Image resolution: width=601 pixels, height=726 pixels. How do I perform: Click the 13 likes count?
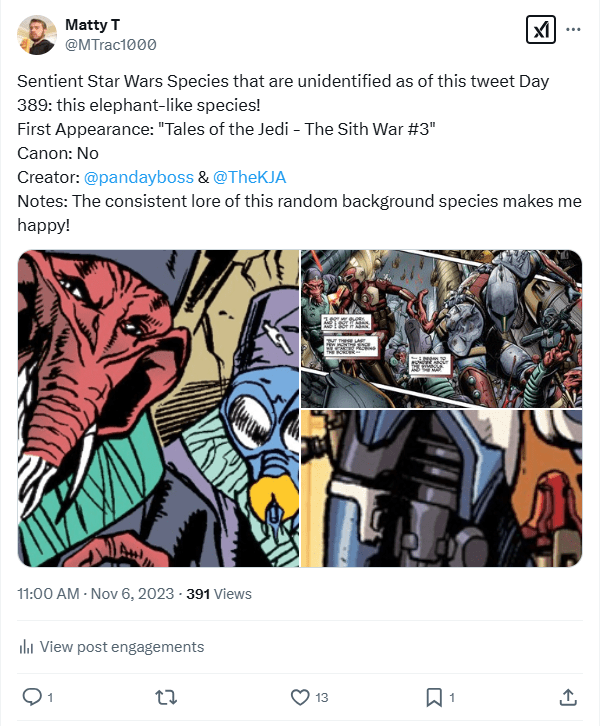pos(321,697)
